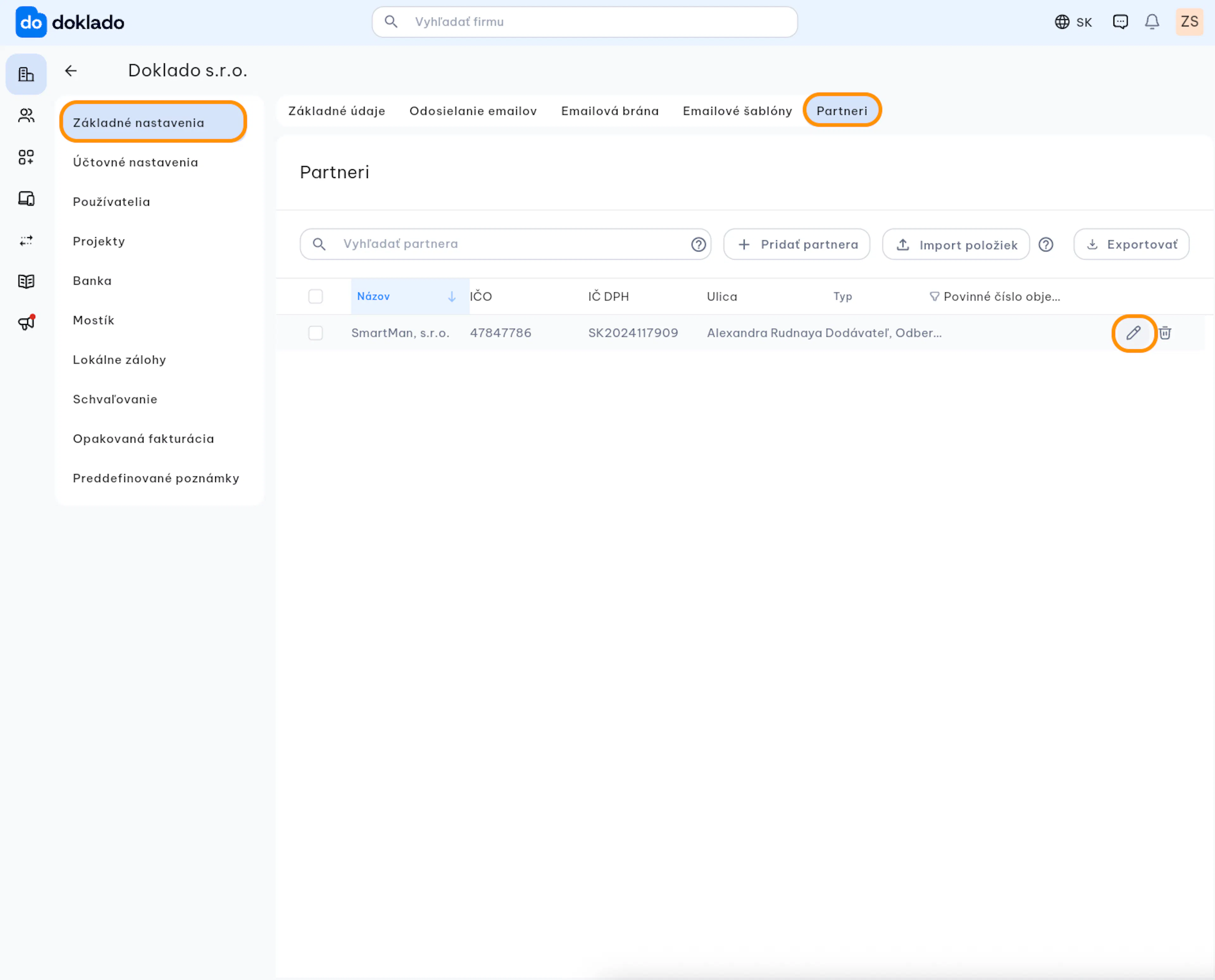The width and height of the screenshot is (1215, 980).
Task: Click the Dodávateľ, Odber... type cell
Action: [883, 333]
